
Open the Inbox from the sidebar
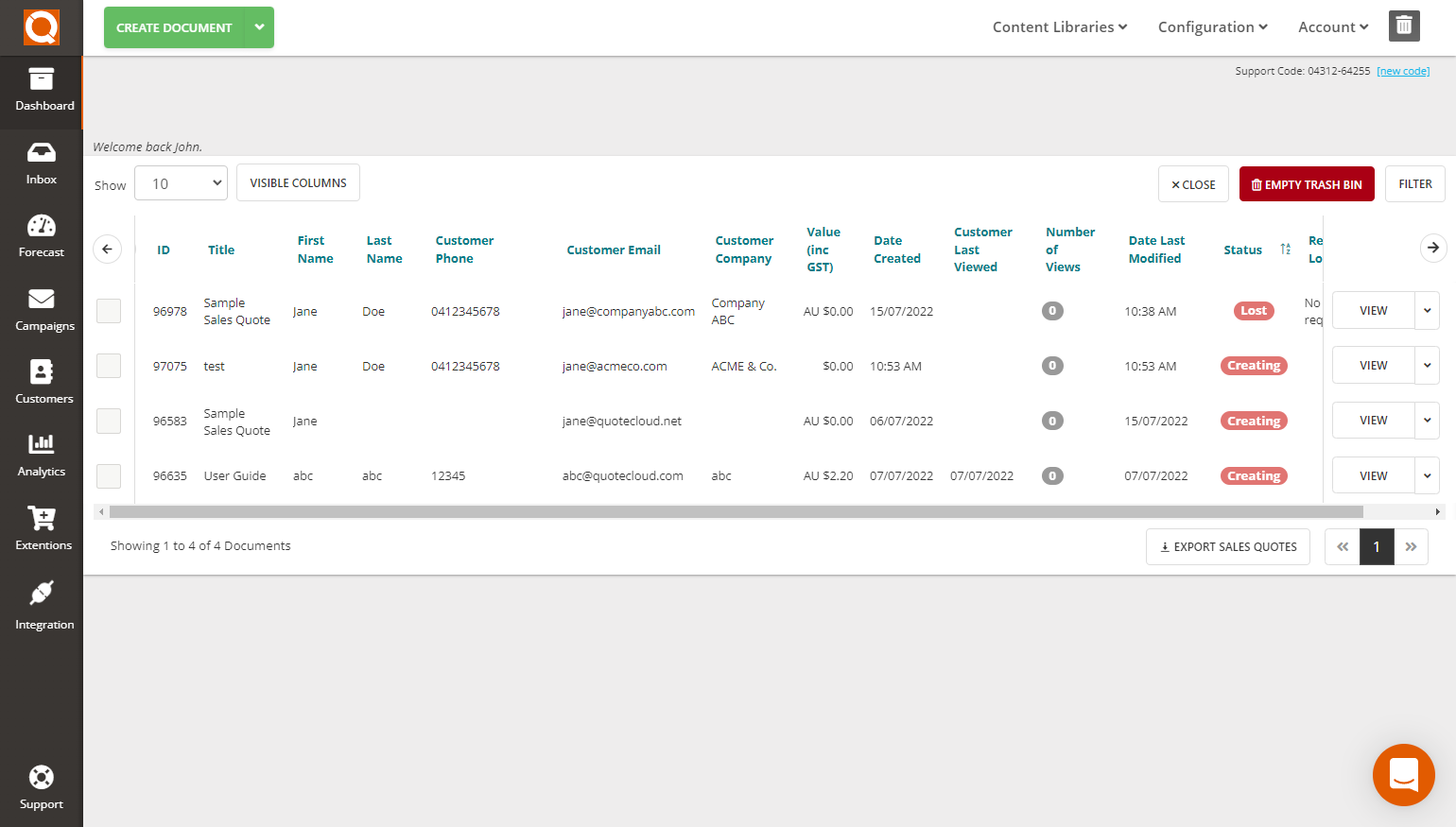tap(41, 163)
